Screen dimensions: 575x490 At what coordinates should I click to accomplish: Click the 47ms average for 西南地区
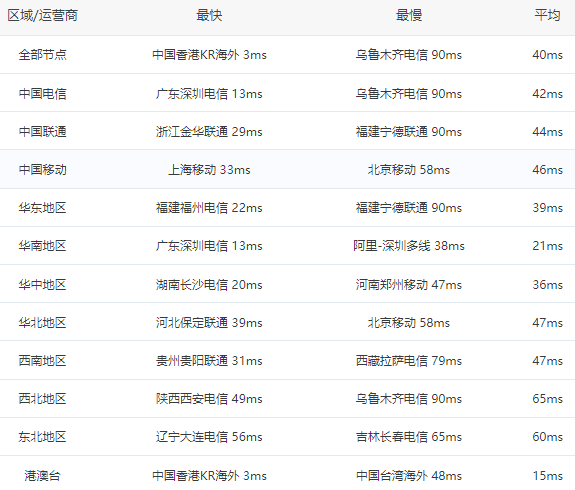point(547,361)
